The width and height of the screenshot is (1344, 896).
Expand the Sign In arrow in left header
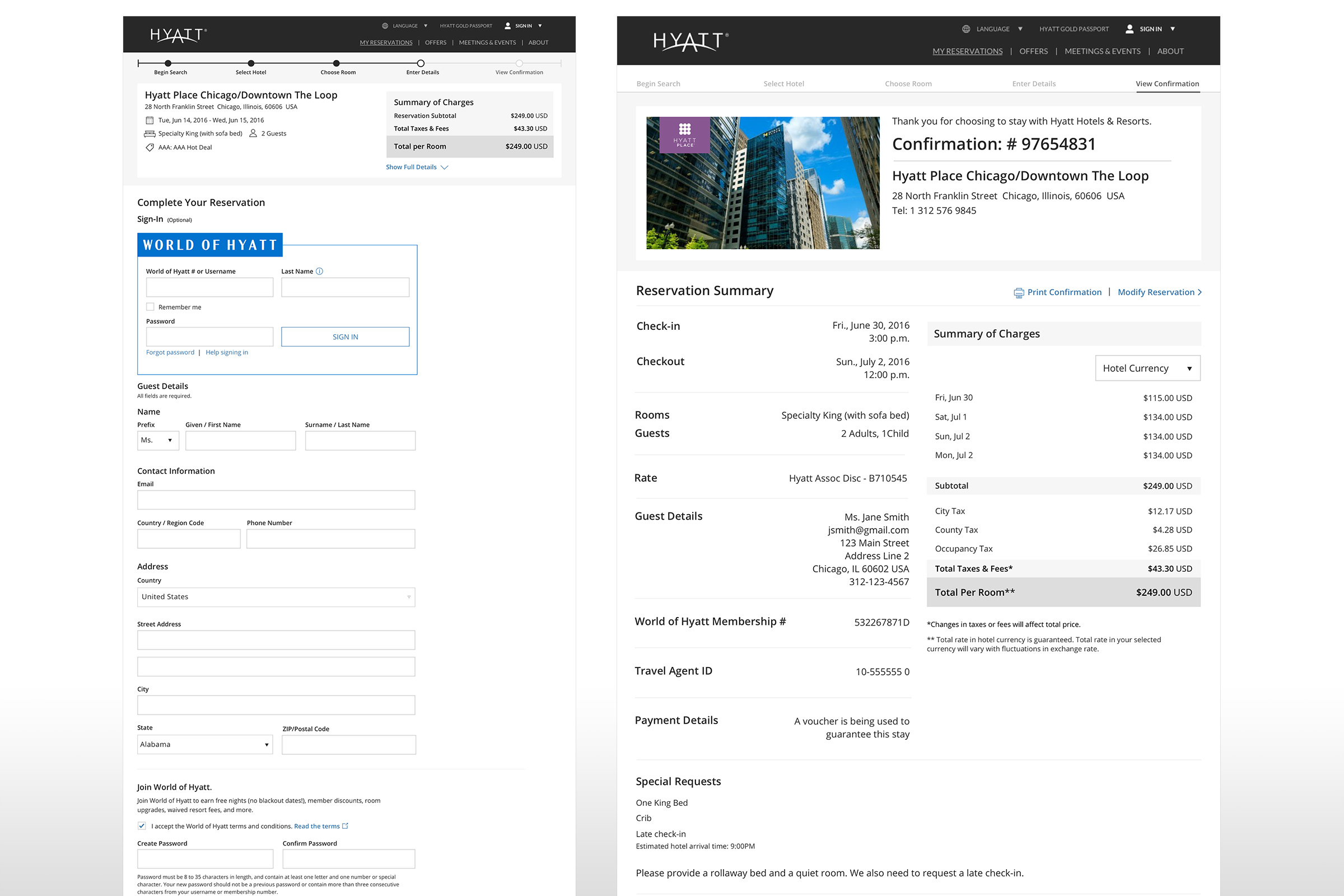(540, 26)
